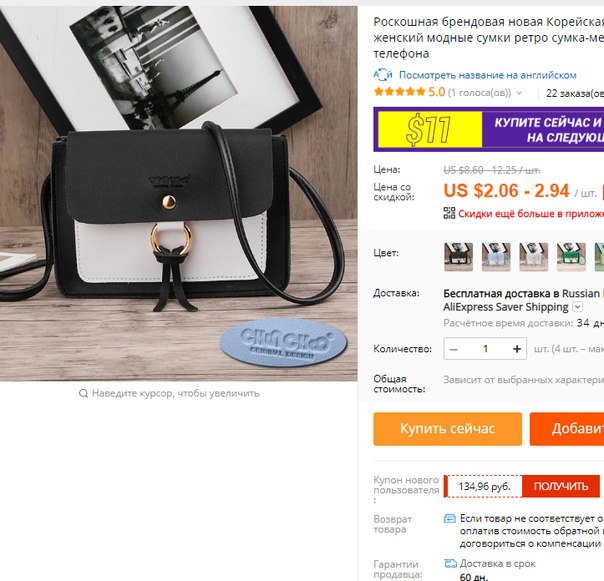Click the five-star rating icons

[x=399, y=92]
